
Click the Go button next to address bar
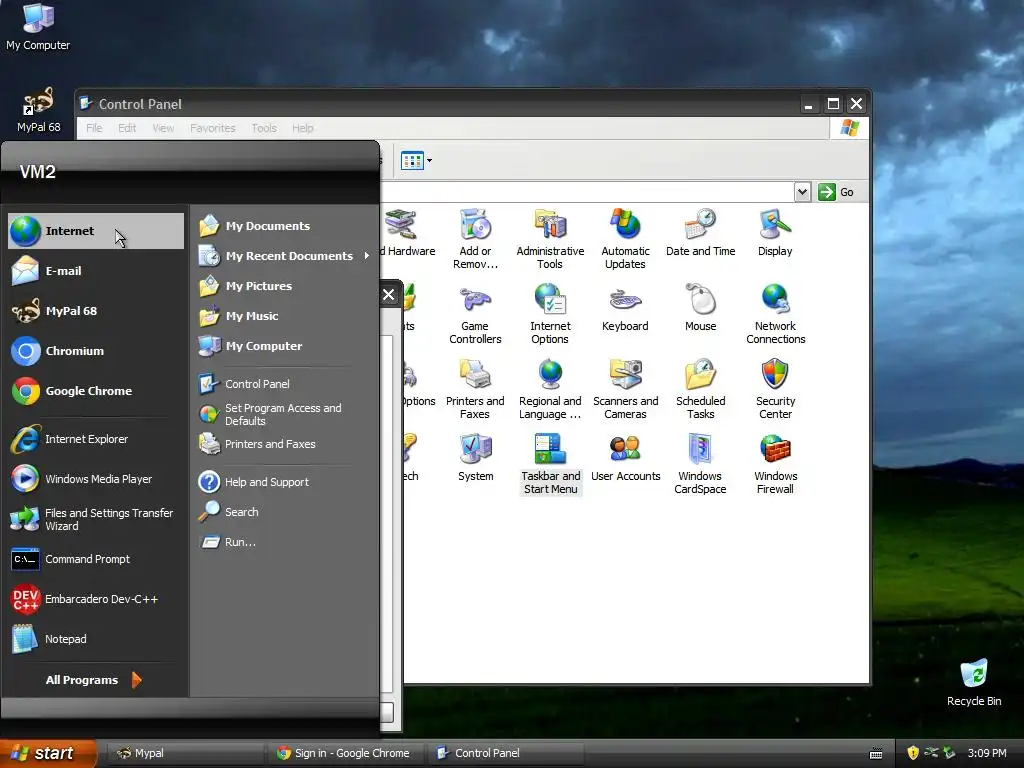click(x=837, y=192)
